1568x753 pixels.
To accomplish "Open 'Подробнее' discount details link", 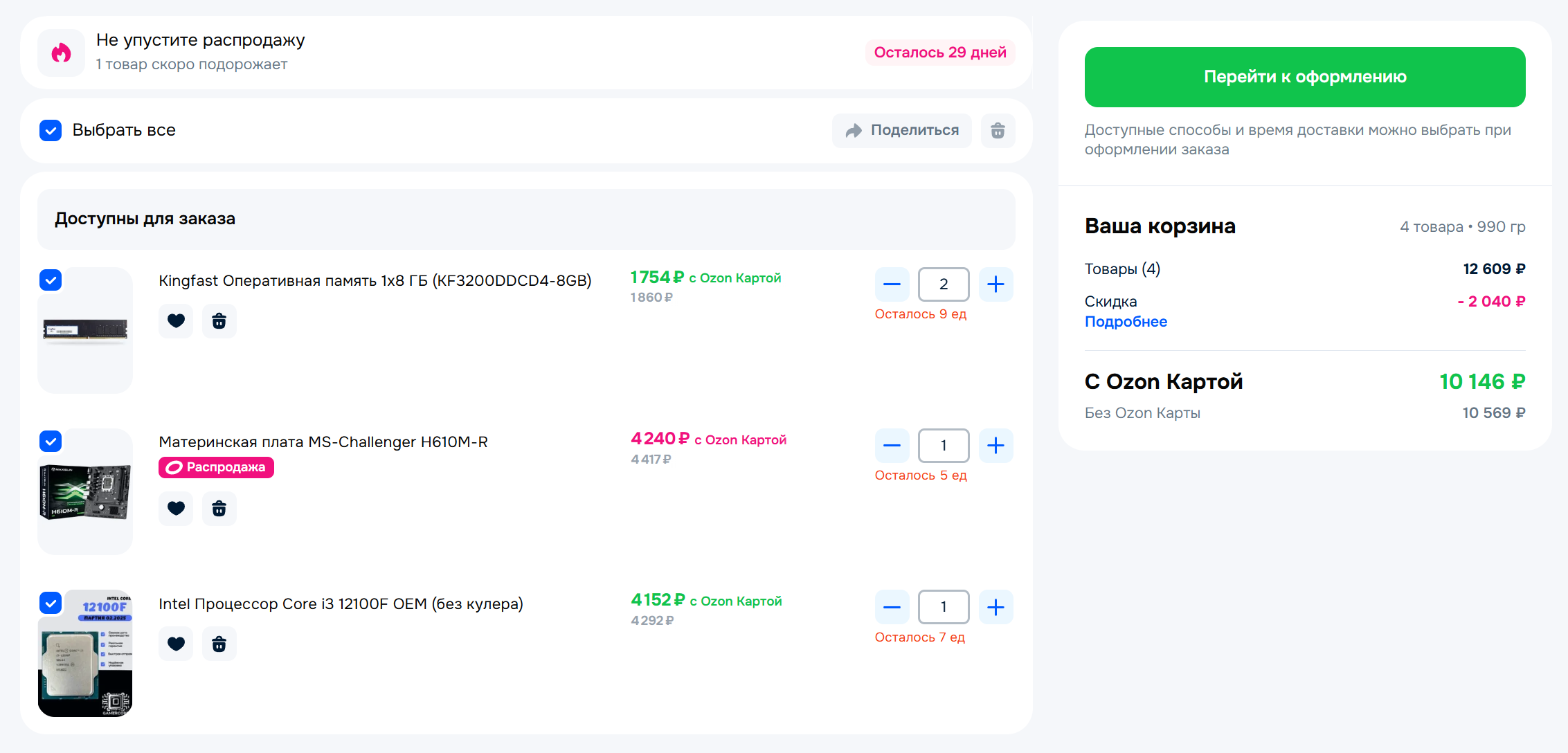I will [1126, 322].
